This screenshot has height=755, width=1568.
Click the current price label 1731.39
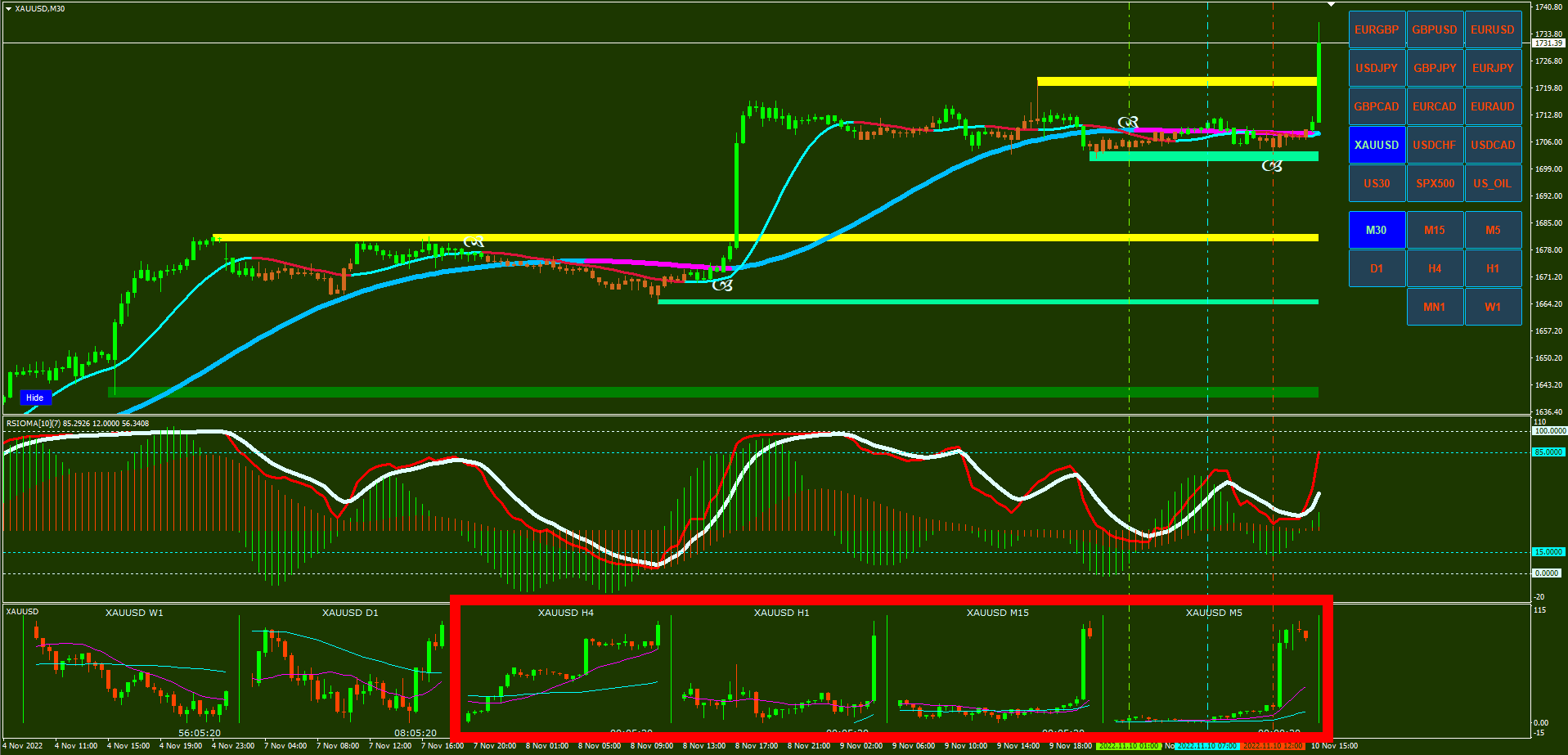point(1548,43)
